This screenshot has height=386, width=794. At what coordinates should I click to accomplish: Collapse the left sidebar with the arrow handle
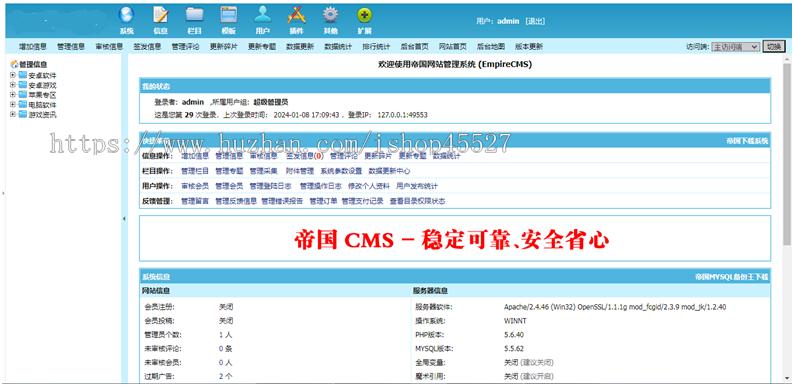pos(125,219)
